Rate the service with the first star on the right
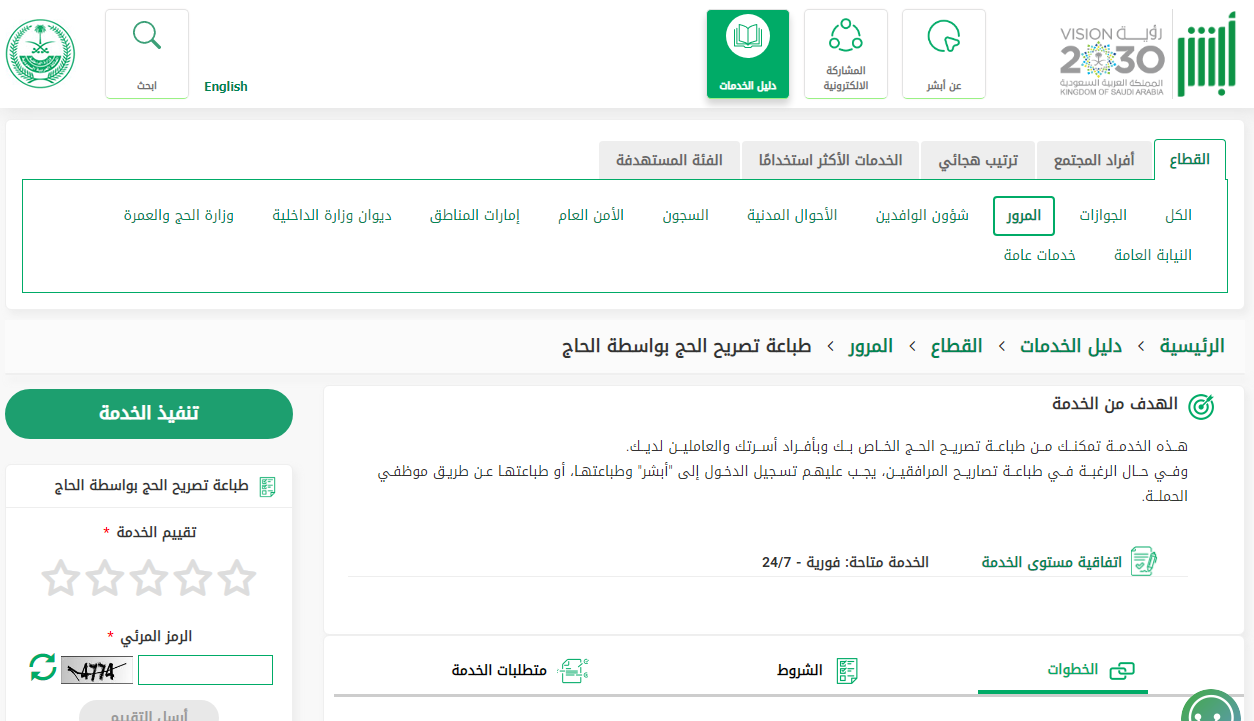1254x721 pixels. click(x=237, y=578)
